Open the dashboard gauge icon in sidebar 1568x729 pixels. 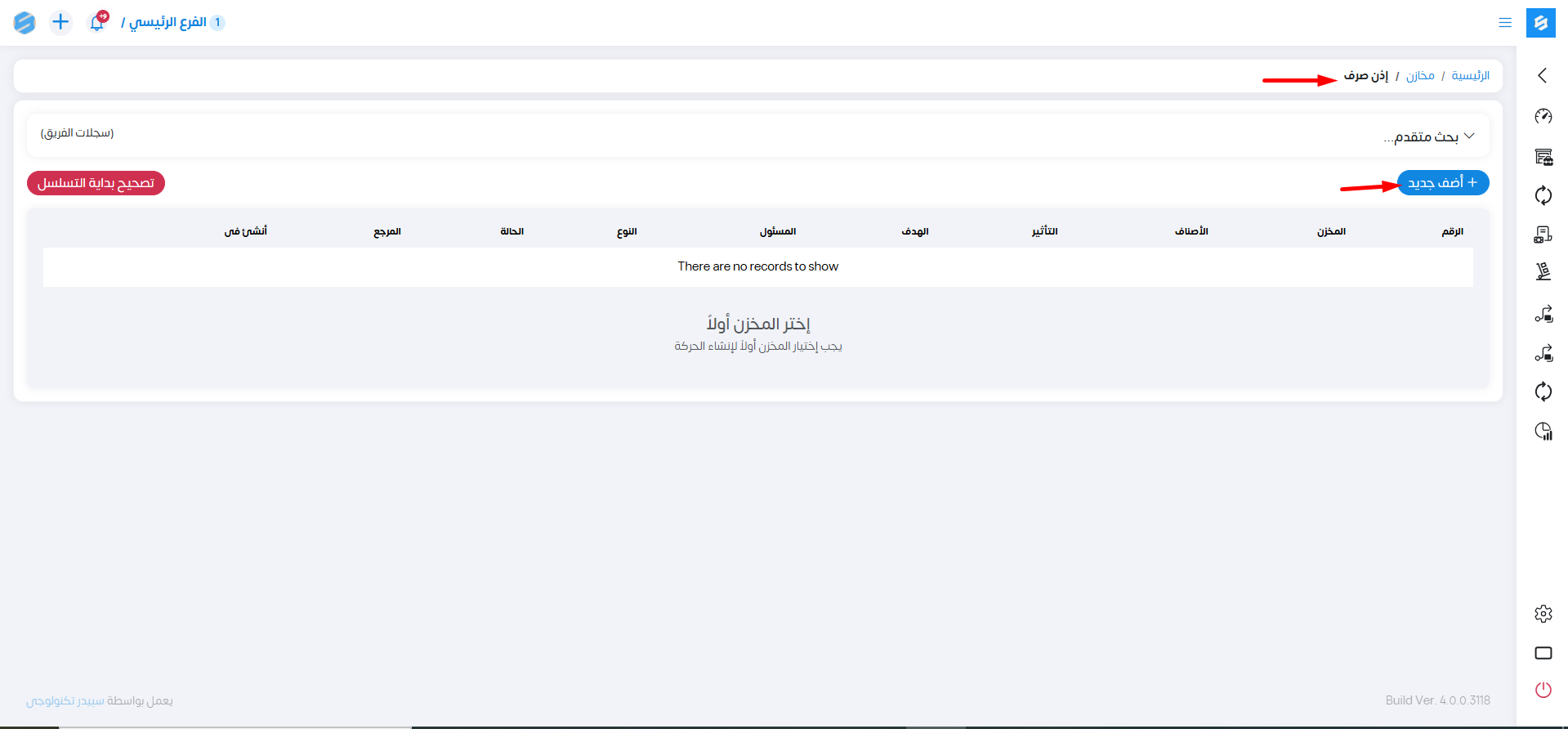(1543, 116)
